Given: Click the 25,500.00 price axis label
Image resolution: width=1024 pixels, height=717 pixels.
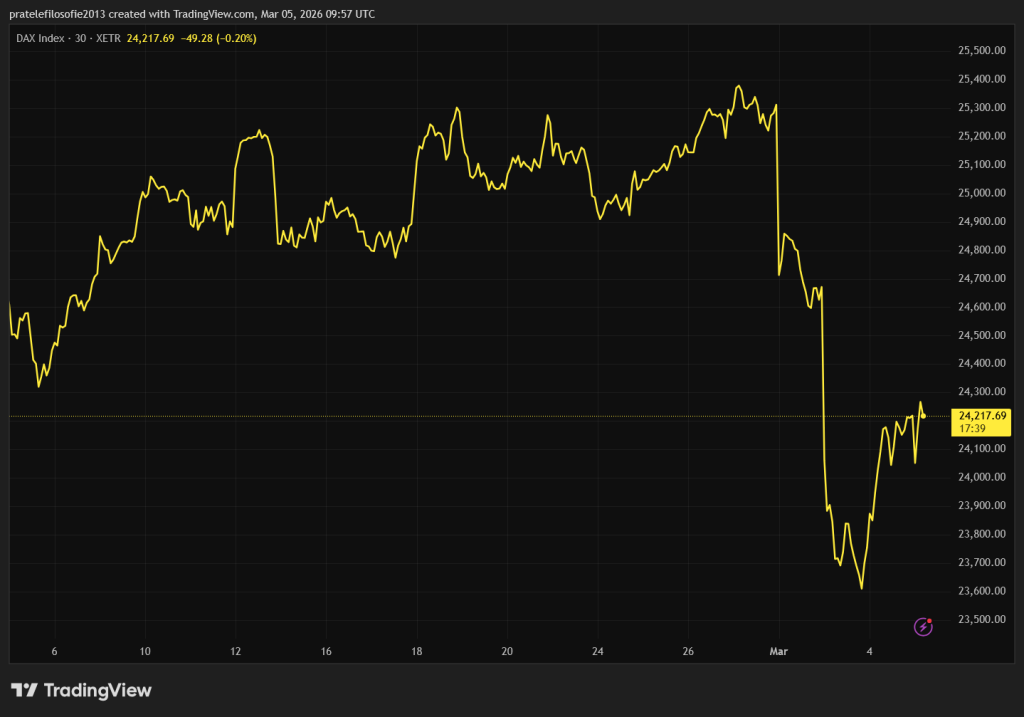Looking at the screenshot, I should 981,50.
